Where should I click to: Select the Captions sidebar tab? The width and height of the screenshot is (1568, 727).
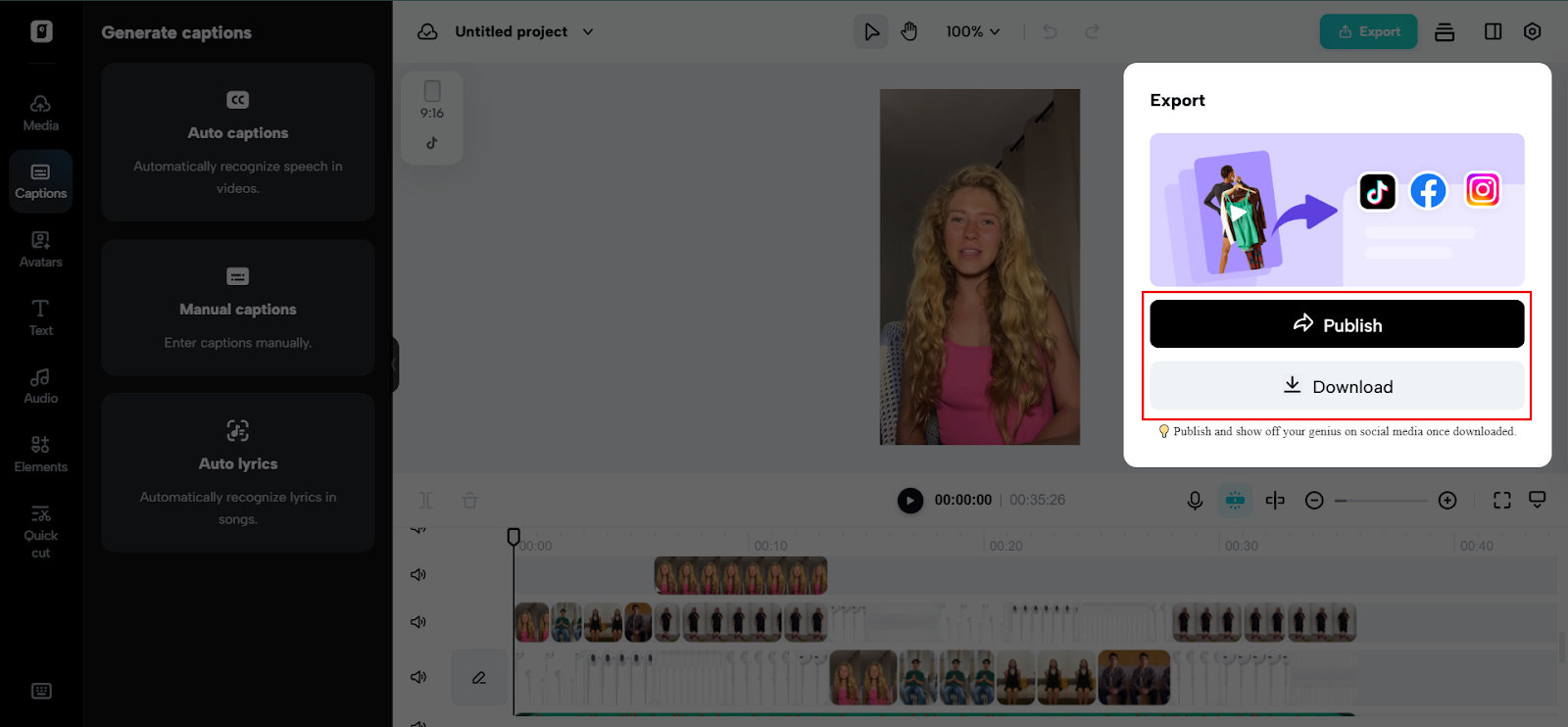click(40, 181)
